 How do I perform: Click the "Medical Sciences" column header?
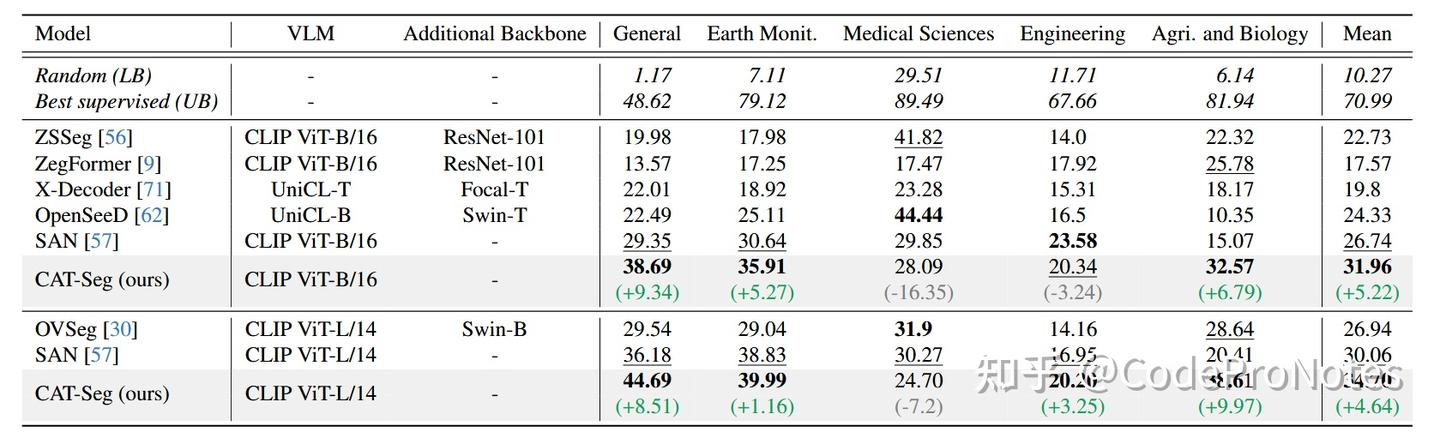coord(918,34)
